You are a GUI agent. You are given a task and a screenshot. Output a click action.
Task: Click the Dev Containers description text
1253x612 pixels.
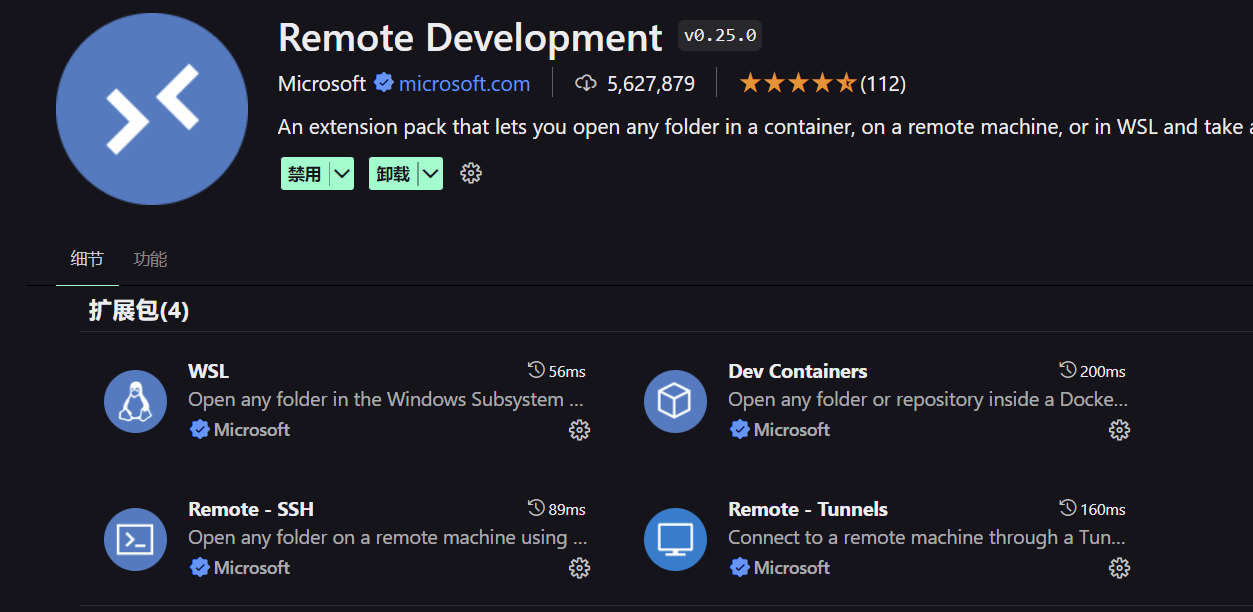pyautogui.click(x=928, y=400)
